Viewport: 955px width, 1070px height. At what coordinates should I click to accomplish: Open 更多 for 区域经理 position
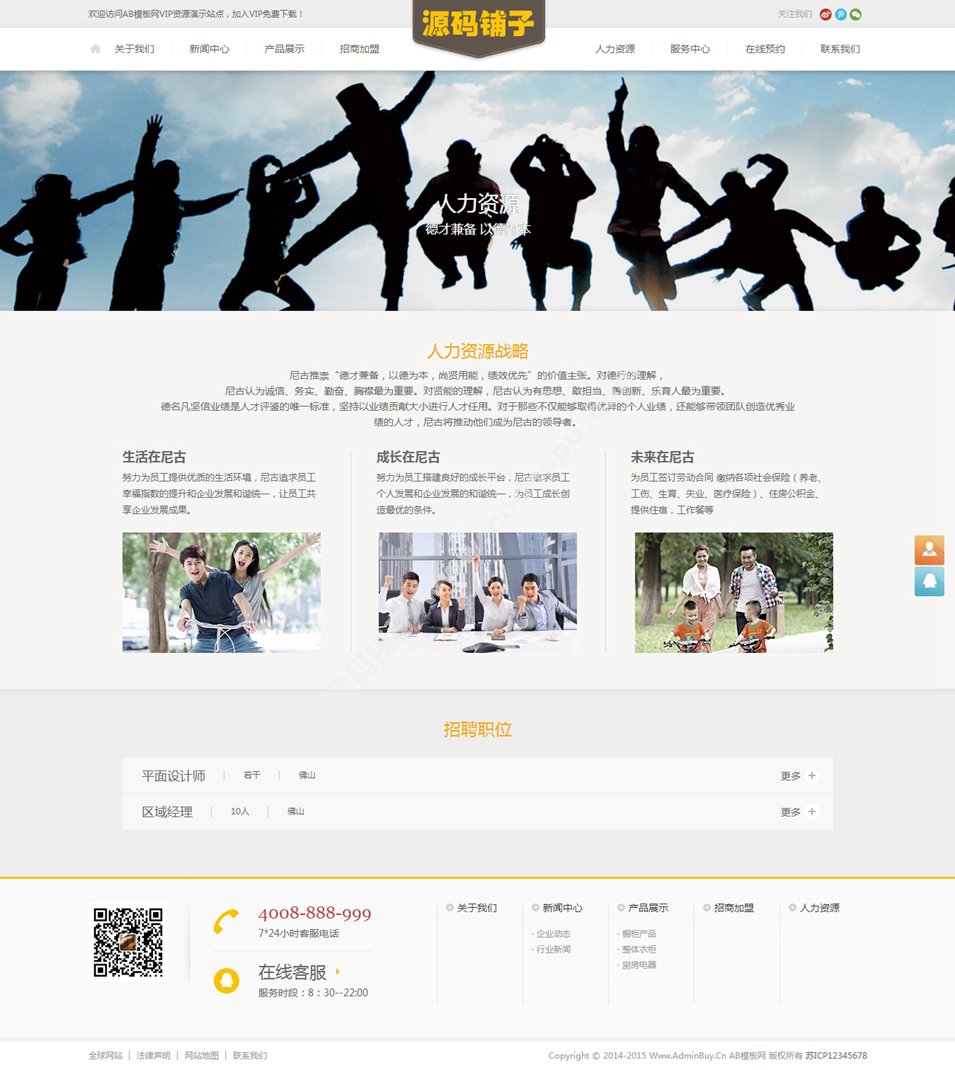click(x=790, y=812)
